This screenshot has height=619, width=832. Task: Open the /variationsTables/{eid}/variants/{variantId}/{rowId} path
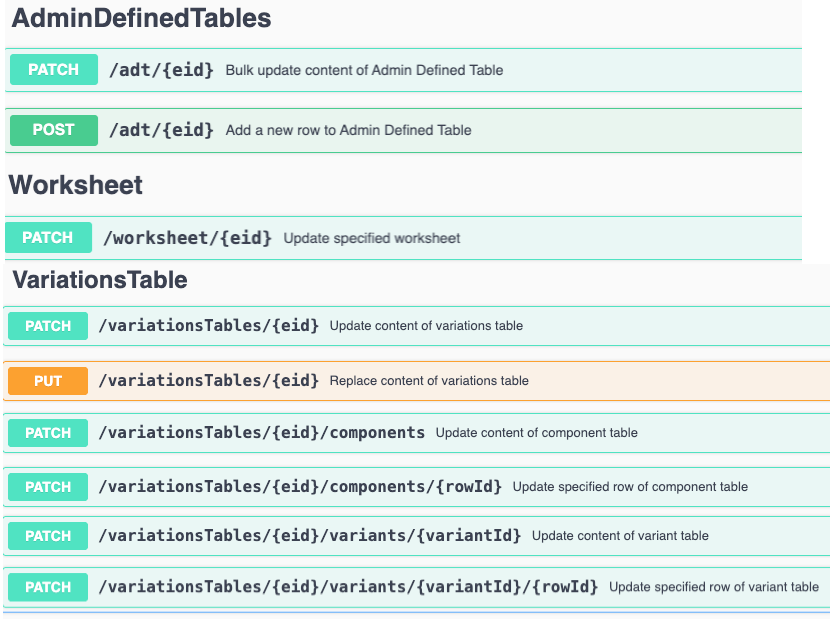(348, 587)
